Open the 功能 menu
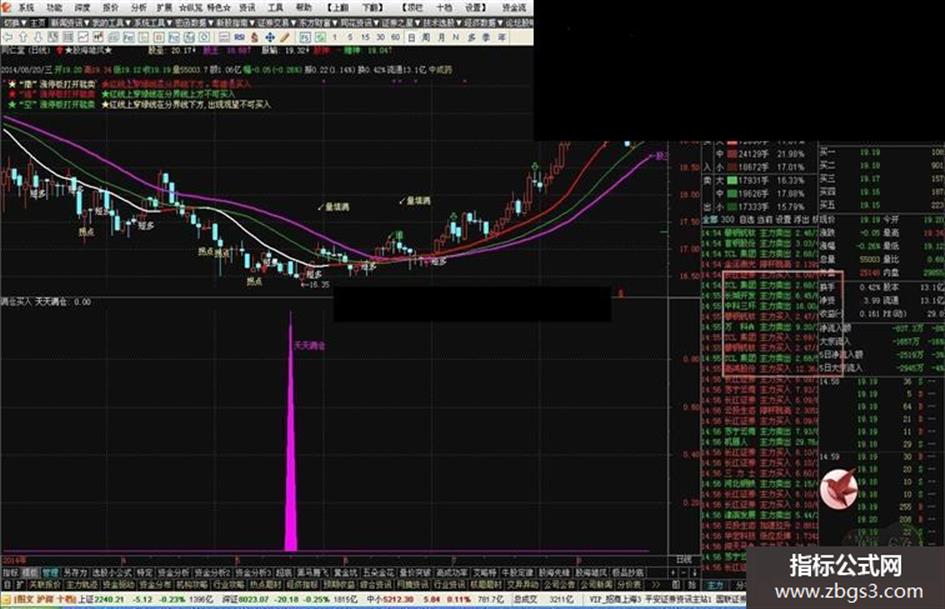This screenshot has width=945, height=609. [54, 7]
